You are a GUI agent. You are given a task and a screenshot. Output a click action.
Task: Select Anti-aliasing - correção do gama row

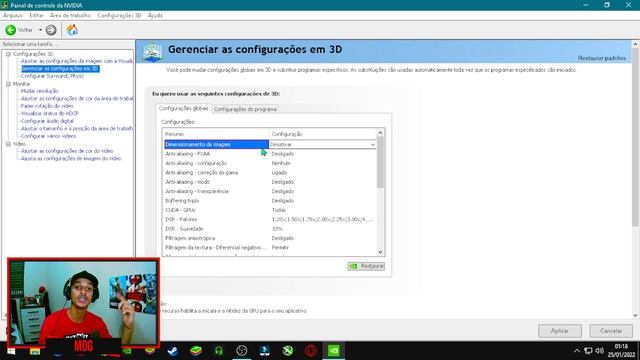(x=270, y=173)
